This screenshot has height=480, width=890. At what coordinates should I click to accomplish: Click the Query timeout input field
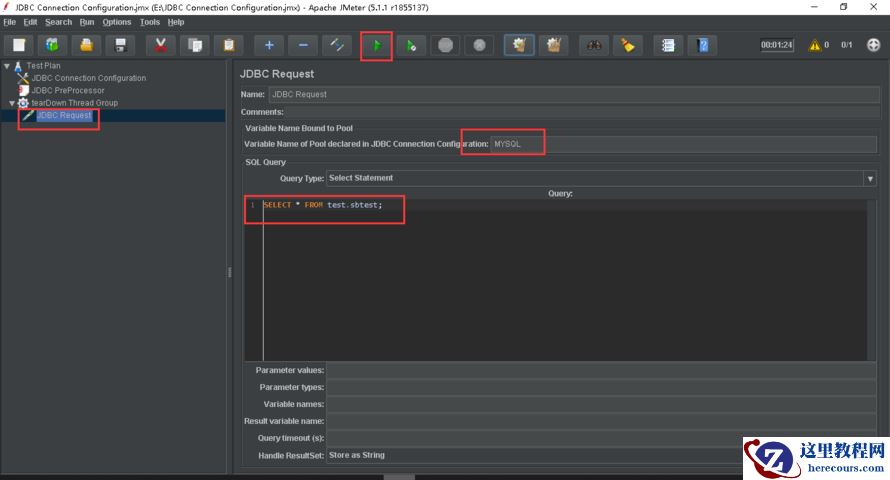[600, 438]
